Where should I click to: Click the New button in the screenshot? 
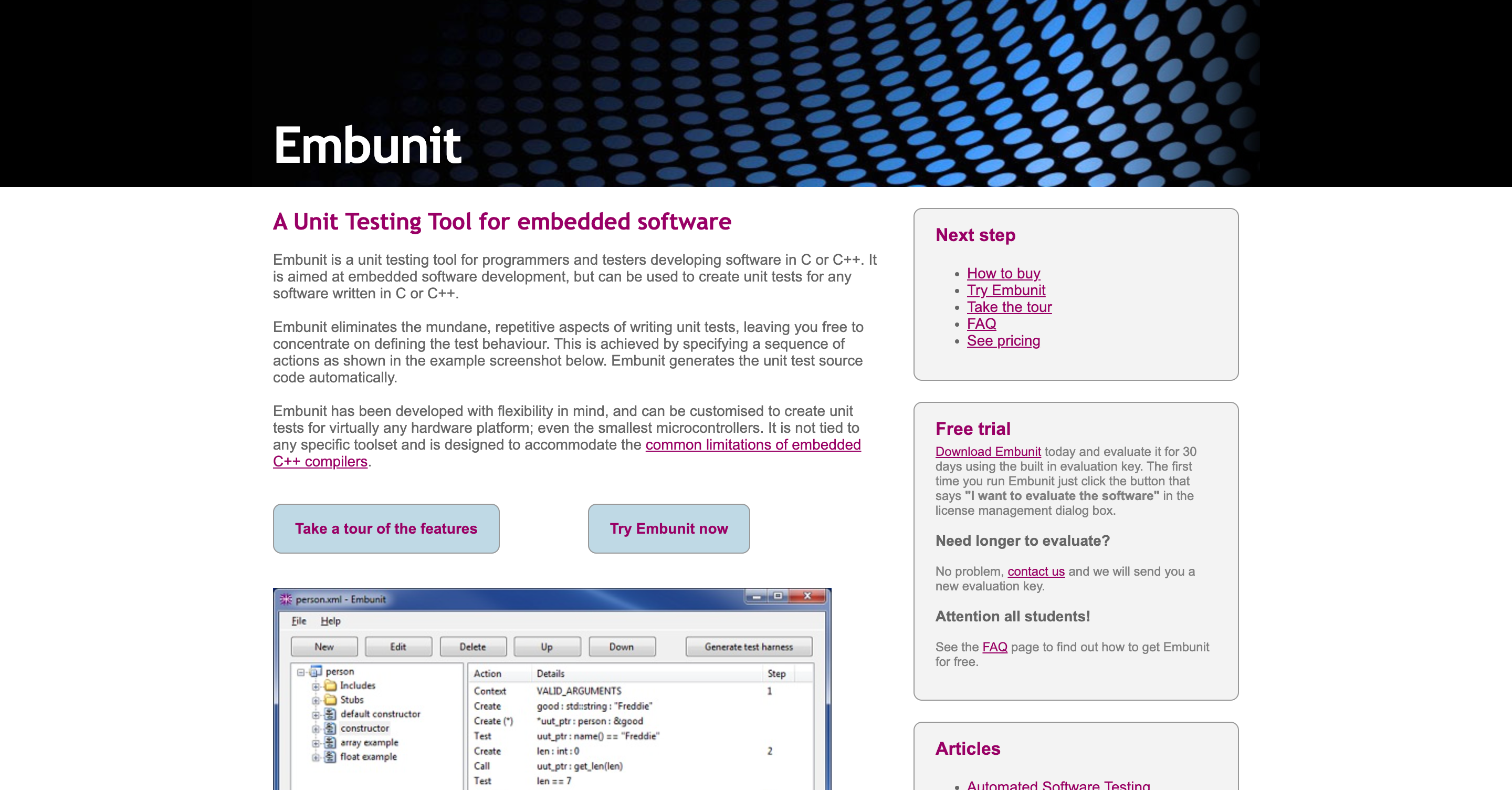coord(324,647)
